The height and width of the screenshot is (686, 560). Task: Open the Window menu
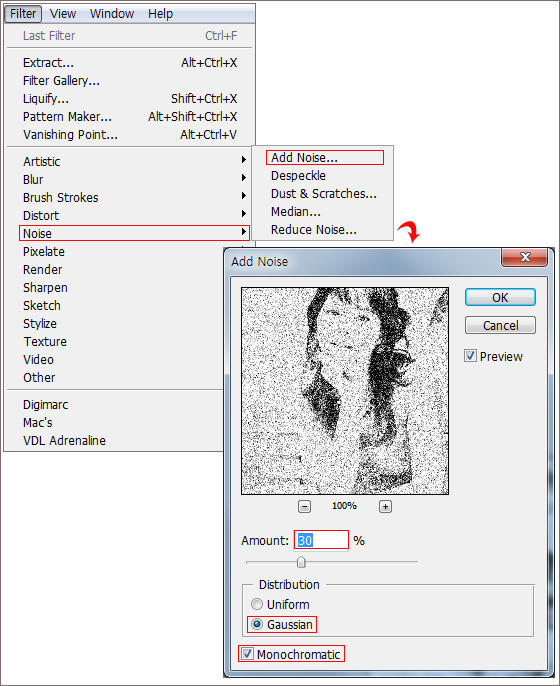pos(112,14)
